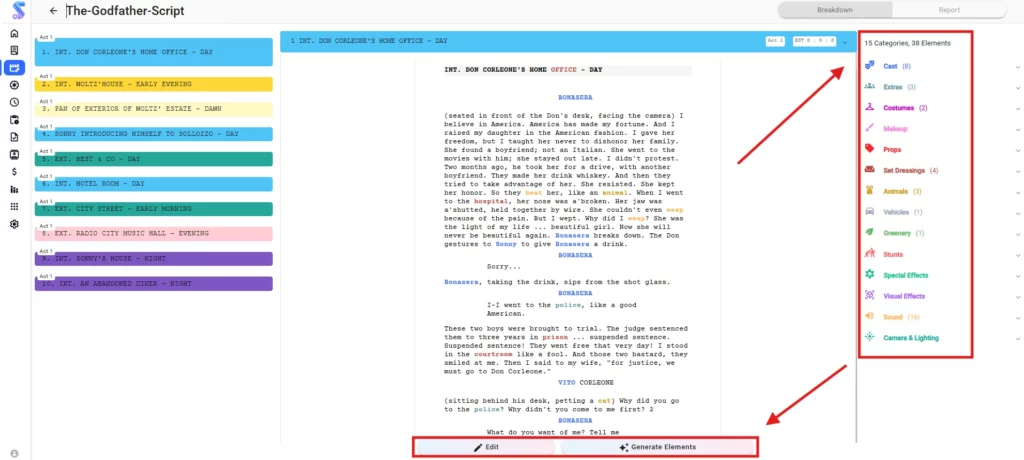Screen dimensions: 1024x460
Task: Click the highlighted word "courtroom" in script
Action: [x=495, y=353]
